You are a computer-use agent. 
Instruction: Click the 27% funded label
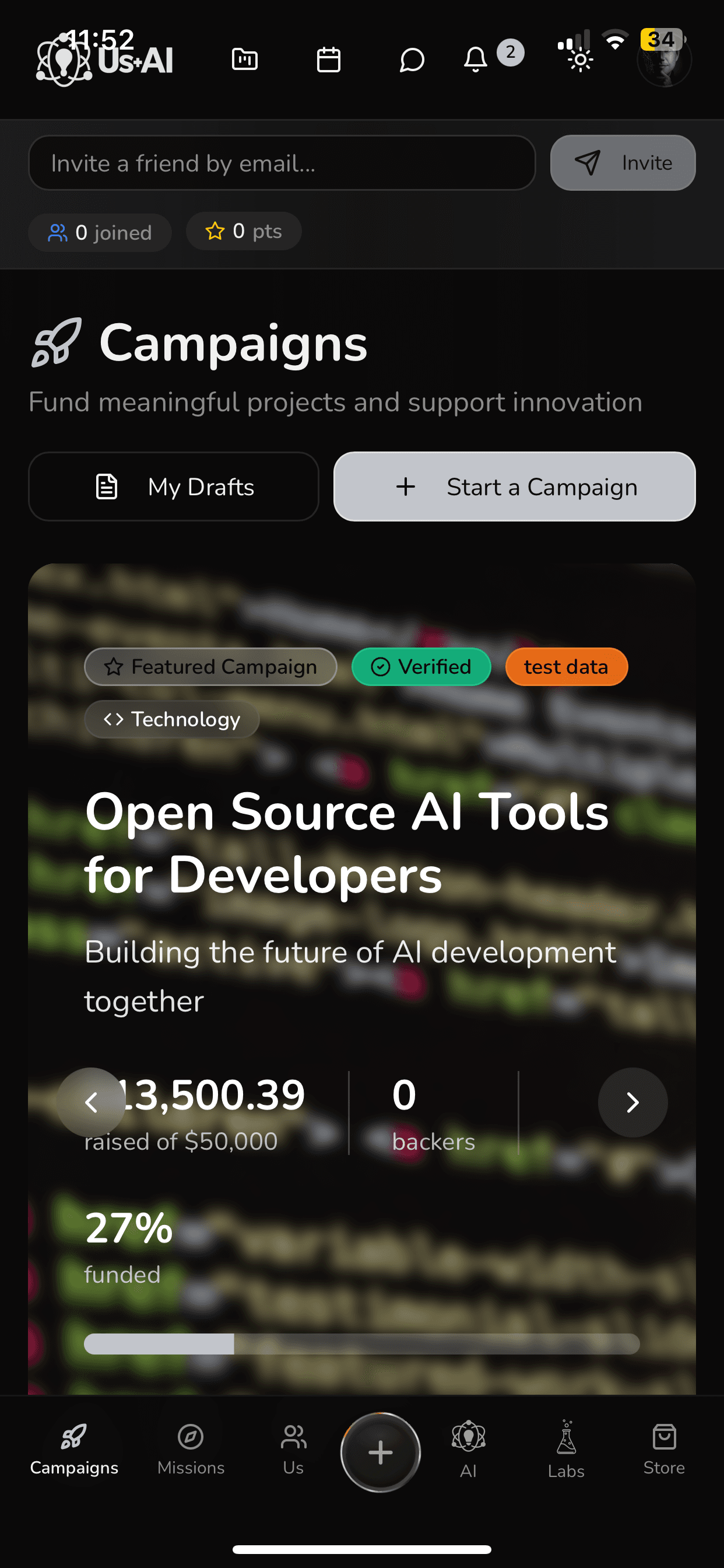click(128, 1248)
